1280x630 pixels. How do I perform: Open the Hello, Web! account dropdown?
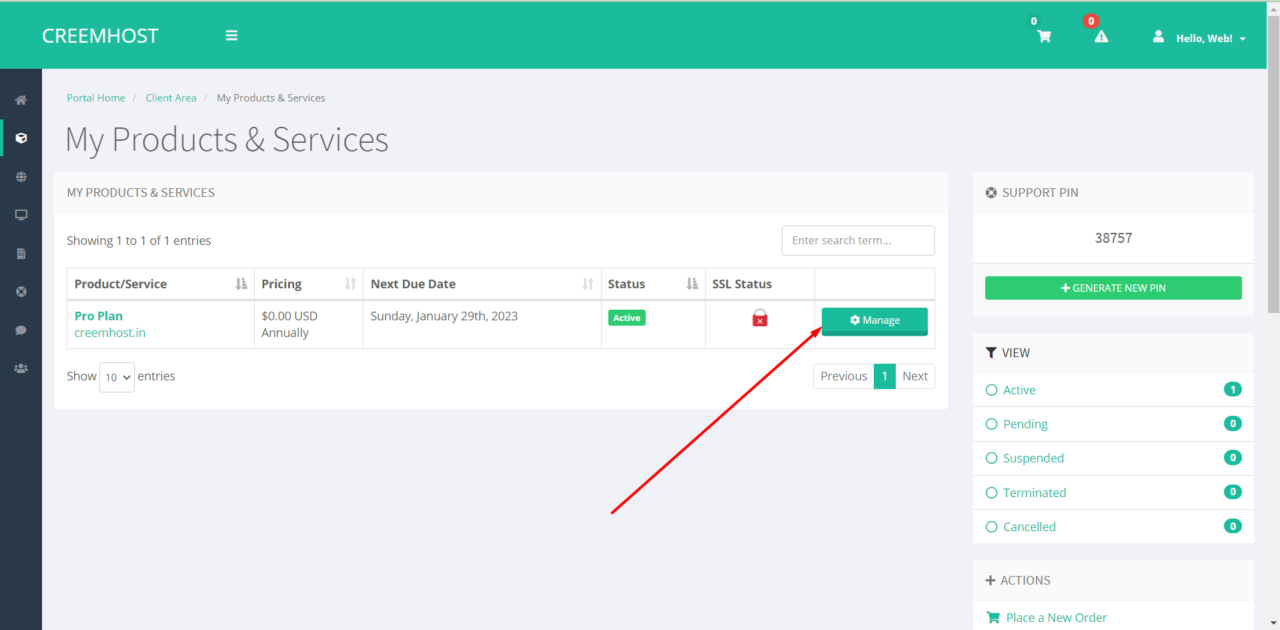[1200, 38]
